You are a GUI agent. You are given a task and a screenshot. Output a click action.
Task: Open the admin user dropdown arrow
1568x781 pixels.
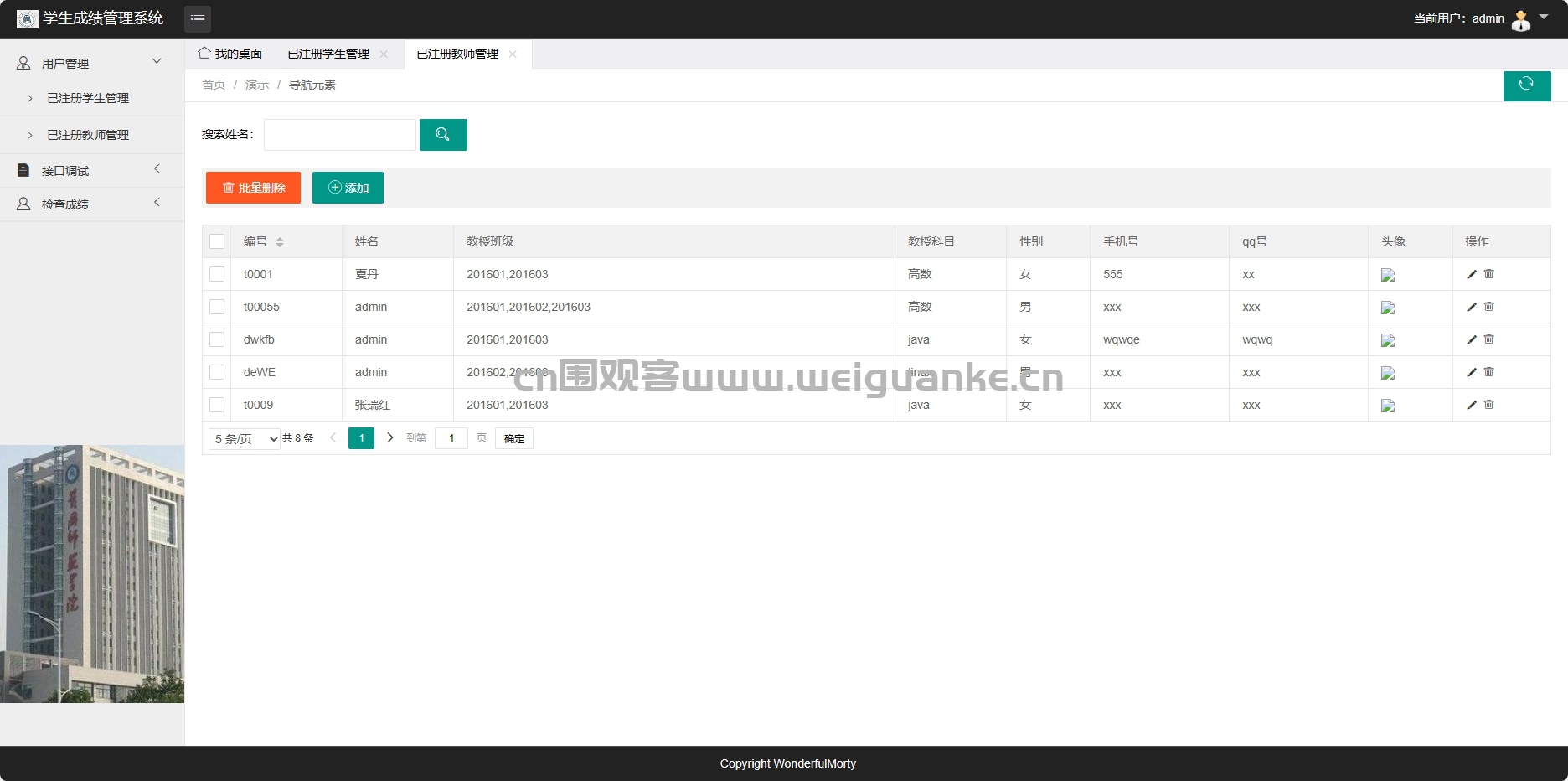[x=1544, y=16]
